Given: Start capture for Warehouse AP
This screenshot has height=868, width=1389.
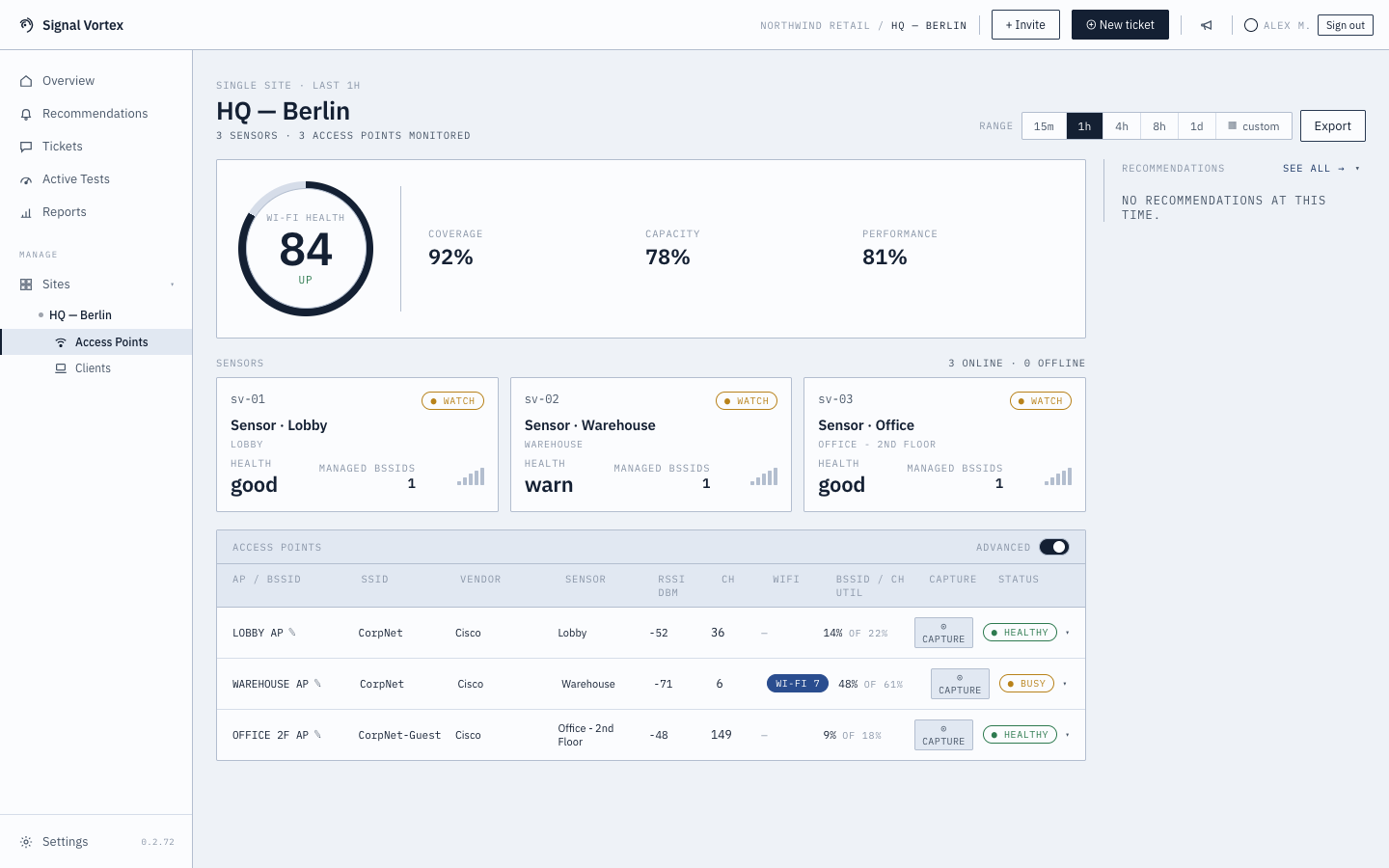Looking at the screenshot, I should tap(960, 684).
